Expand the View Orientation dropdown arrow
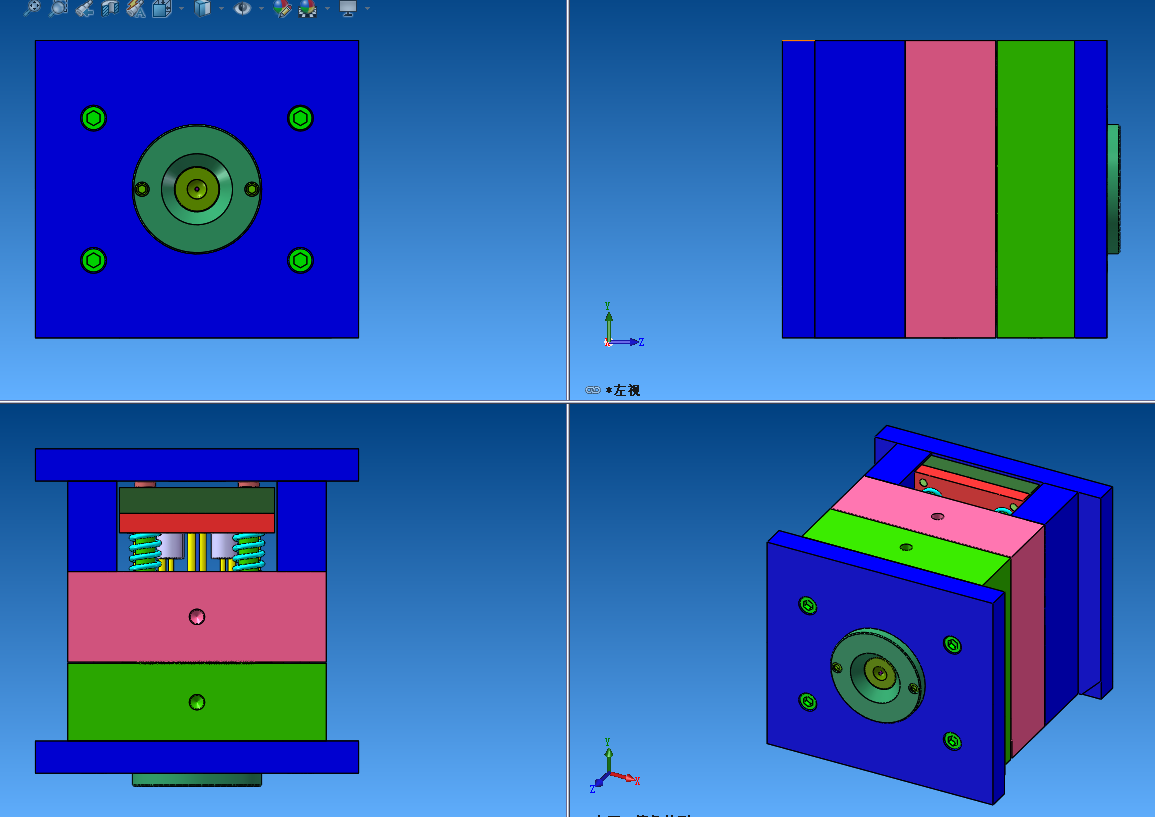The width and height of the screenshot is (1155, 817). [x=180, y=8]
